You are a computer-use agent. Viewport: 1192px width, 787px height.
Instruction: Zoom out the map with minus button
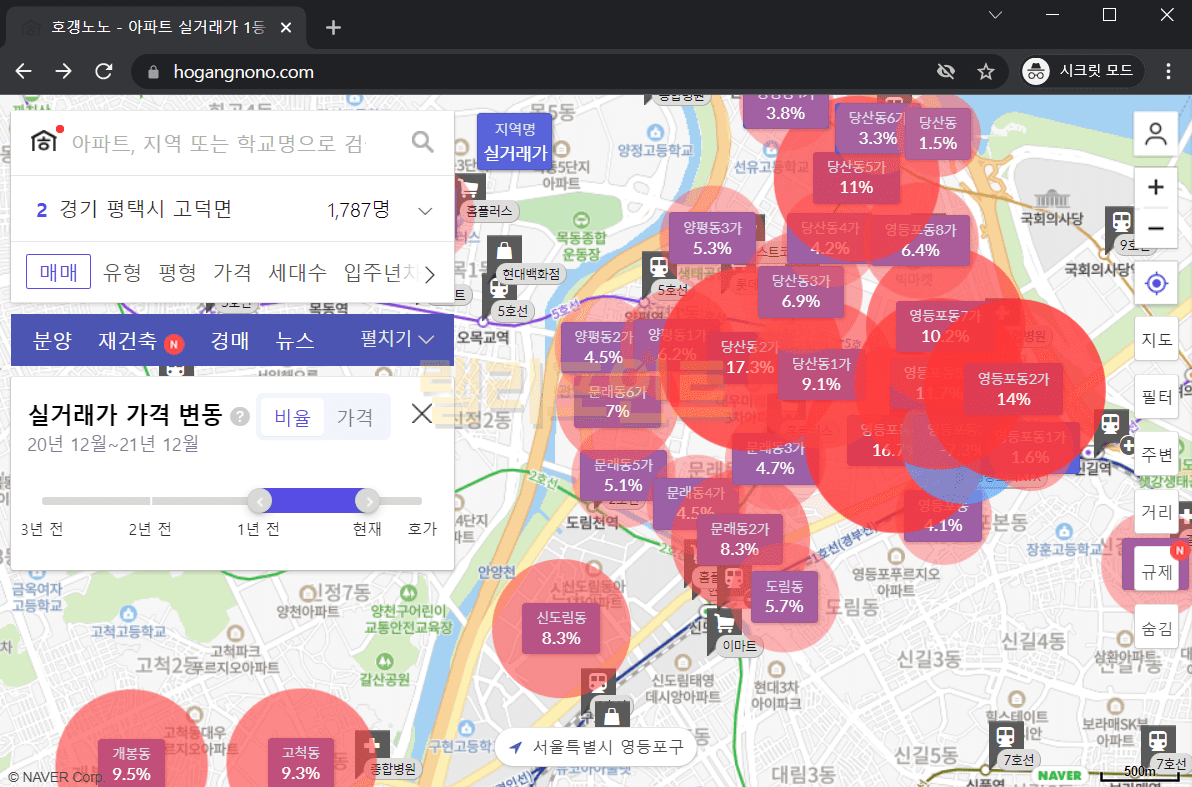(x=1156, y=229)
